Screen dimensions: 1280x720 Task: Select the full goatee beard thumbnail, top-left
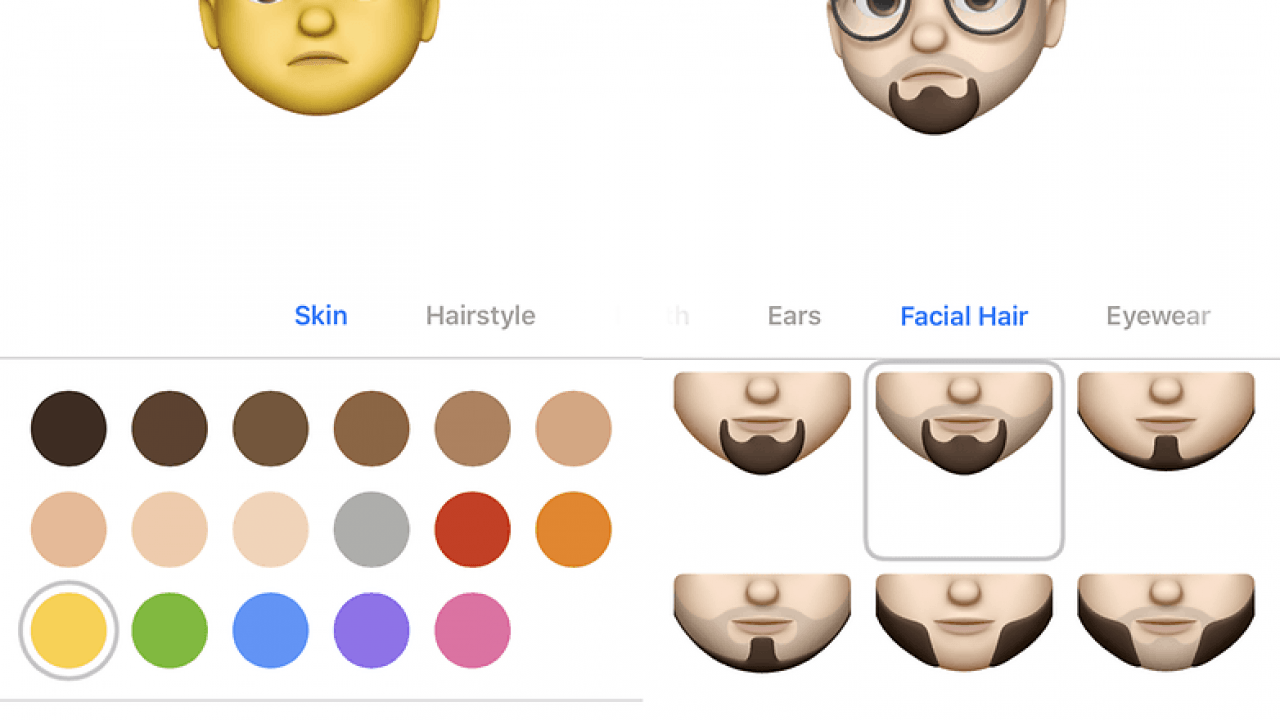[x=762, y=423]
